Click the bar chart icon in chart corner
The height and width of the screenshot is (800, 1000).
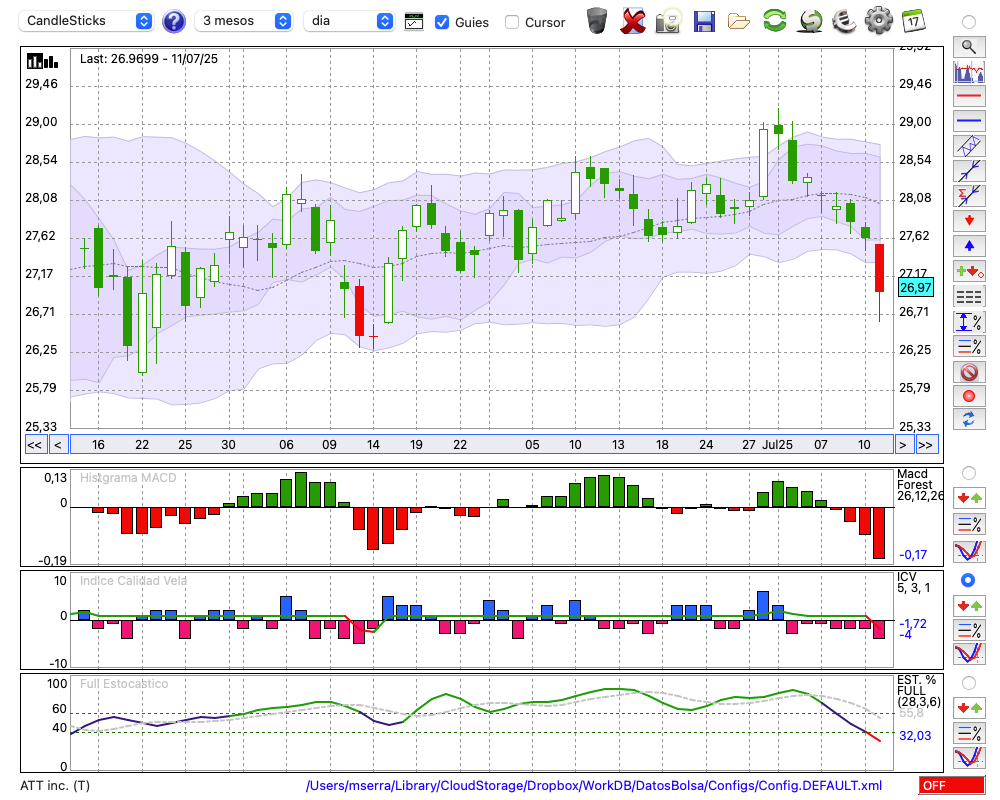click(x=43, y=61)
